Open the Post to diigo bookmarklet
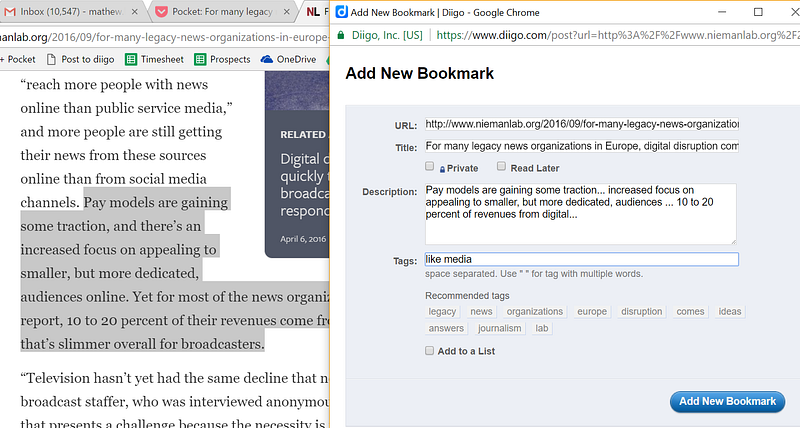 [x=81, y=60]
